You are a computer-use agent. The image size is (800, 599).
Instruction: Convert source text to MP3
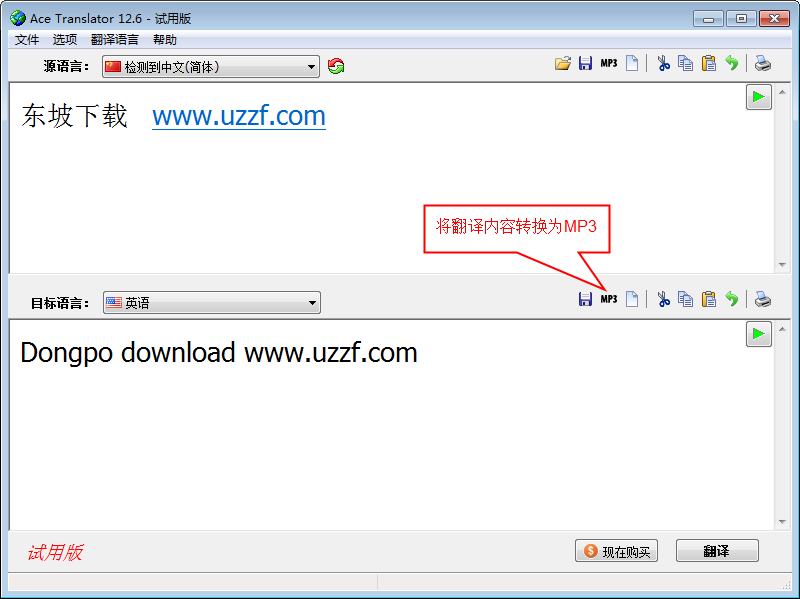point(609,64)
